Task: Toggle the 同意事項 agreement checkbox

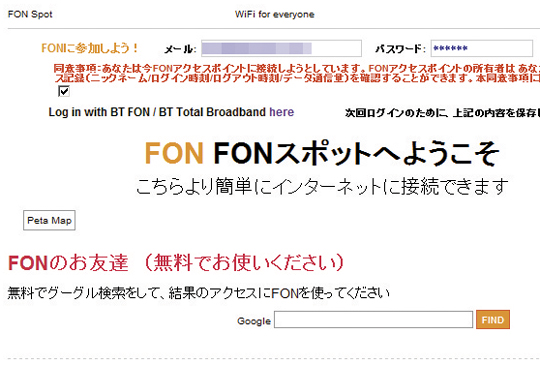Action: click(x=64, y=91)
